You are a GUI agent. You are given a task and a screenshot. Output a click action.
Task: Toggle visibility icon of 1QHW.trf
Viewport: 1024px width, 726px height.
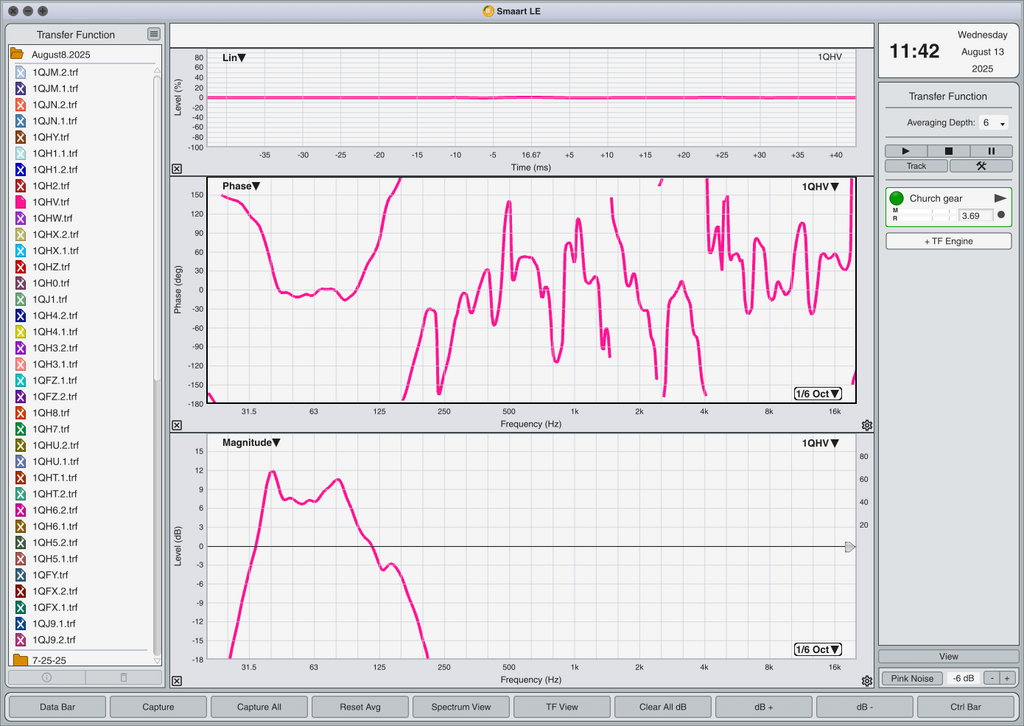(x=20, y=218)
